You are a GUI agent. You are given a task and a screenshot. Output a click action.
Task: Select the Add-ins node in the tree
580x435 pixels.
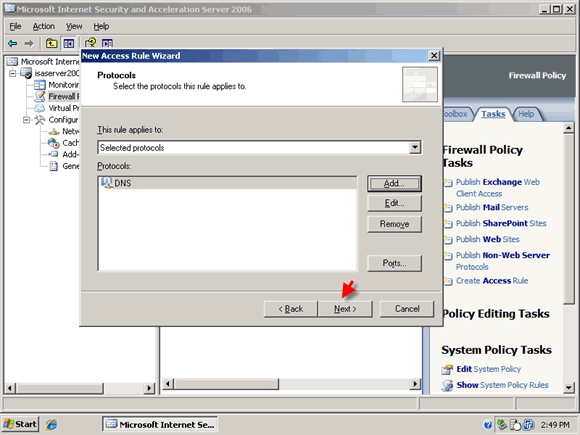coord(63,154)
